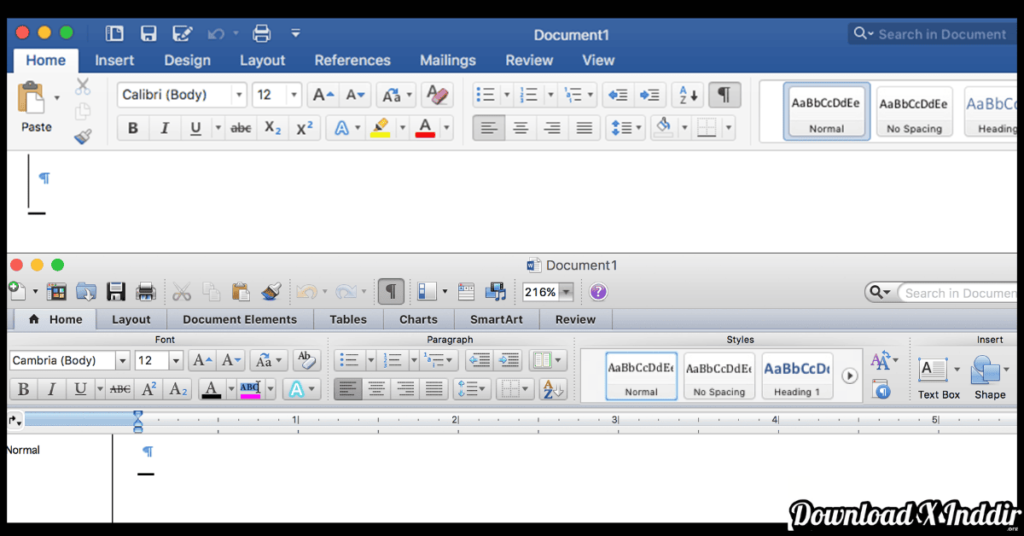Click Text Effects outlined A in top ribbon
This screenshot has height=536, width=1024.
pos(341,128)
